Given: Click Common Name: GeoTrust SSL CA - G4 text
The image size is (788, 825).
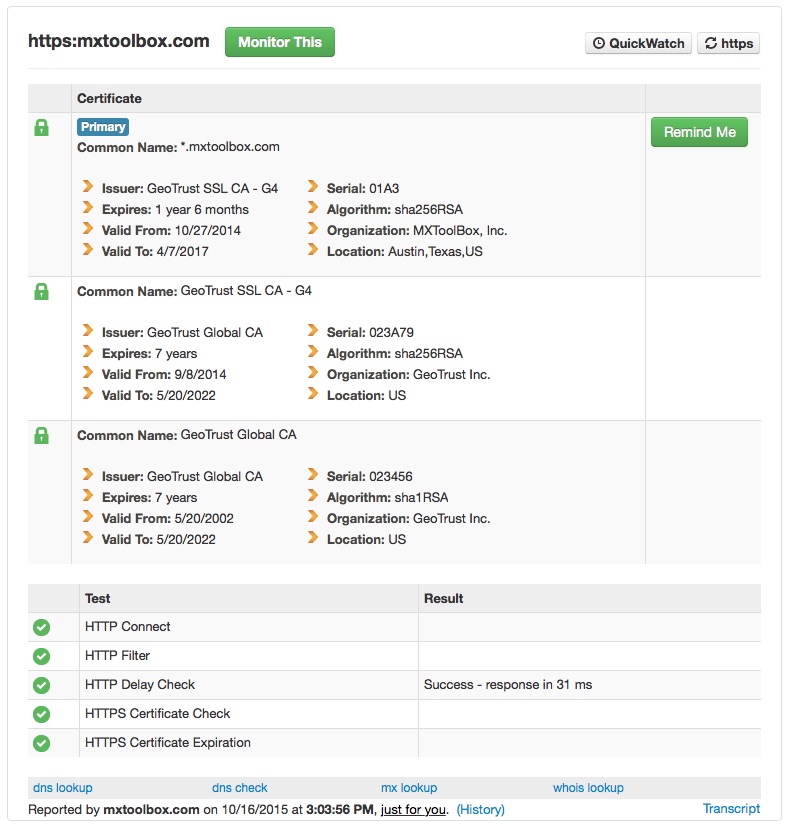Looking at the screenshot, I should 194,291.
